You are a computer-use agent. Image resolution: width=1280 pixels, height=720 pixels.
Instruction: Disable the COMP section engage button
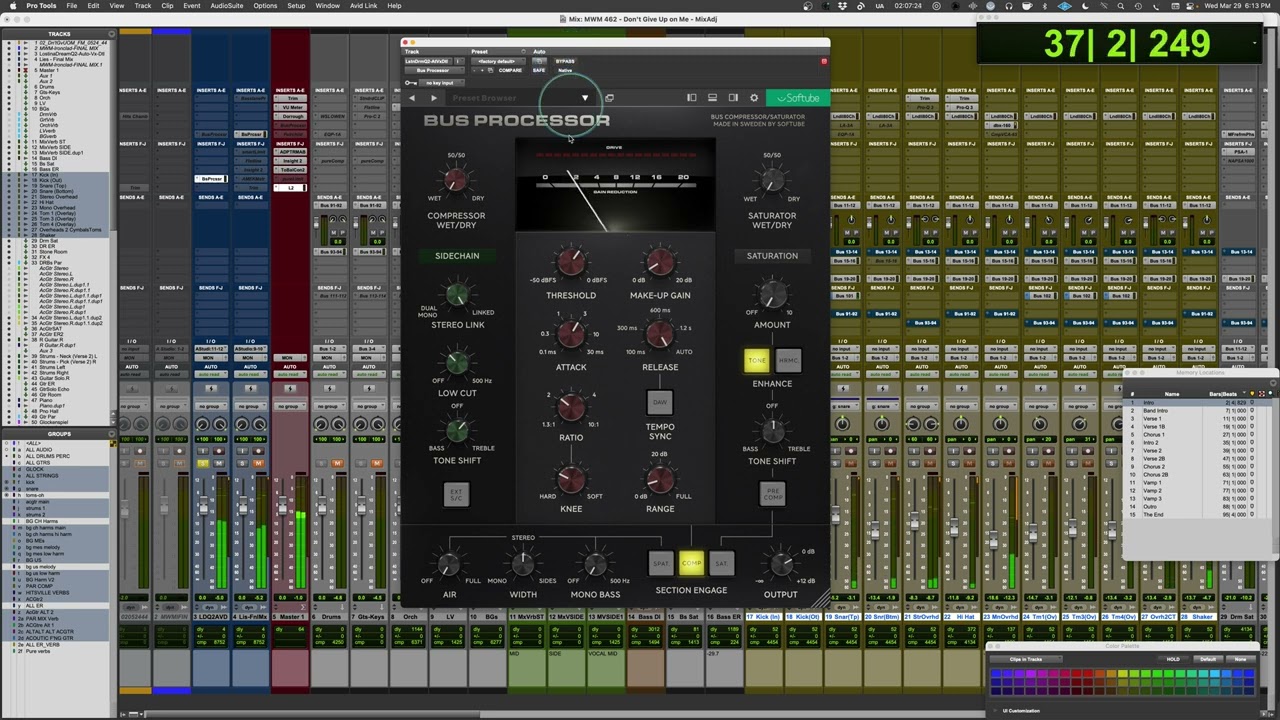[x=691, y=563]
